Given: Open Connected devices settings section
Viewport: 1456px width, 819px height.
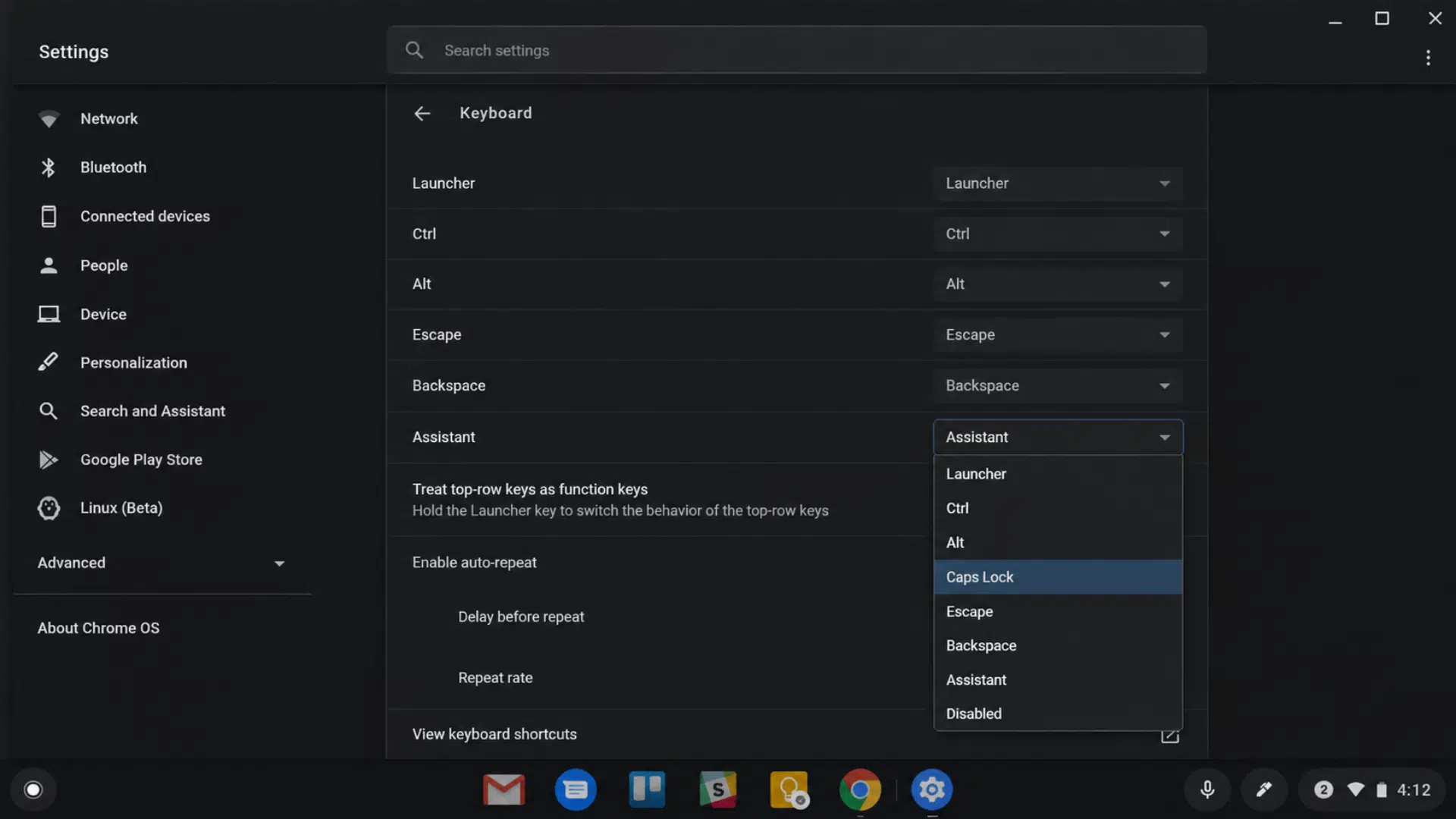Looking at the screenshot, I should 145,216.
